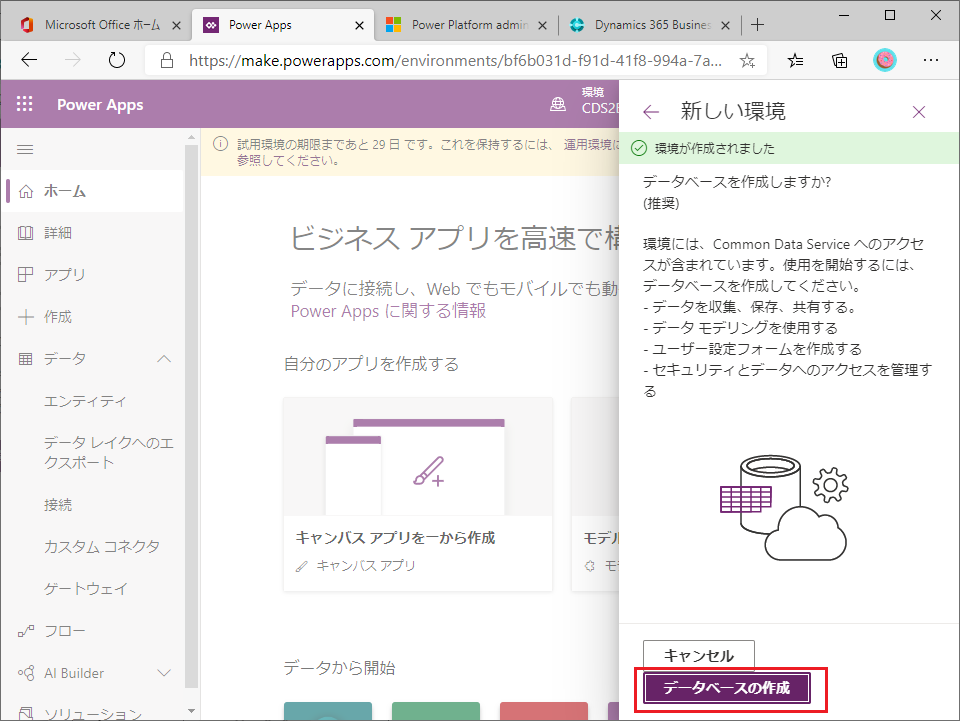Screen dimensions: 960x721
Task: Click the キャンセル button
Action: (x=699, y=656)
